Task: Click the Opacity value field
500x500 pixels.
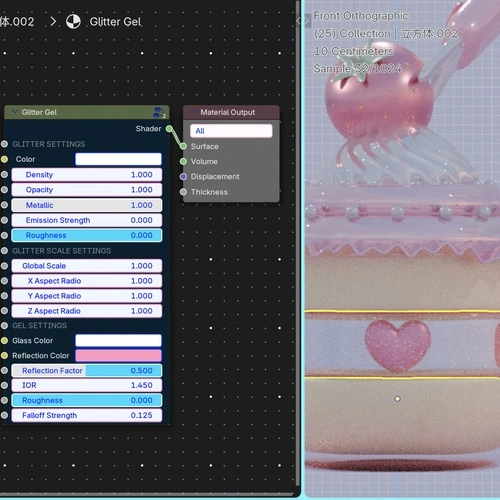Action: click(x=87, y=190)
